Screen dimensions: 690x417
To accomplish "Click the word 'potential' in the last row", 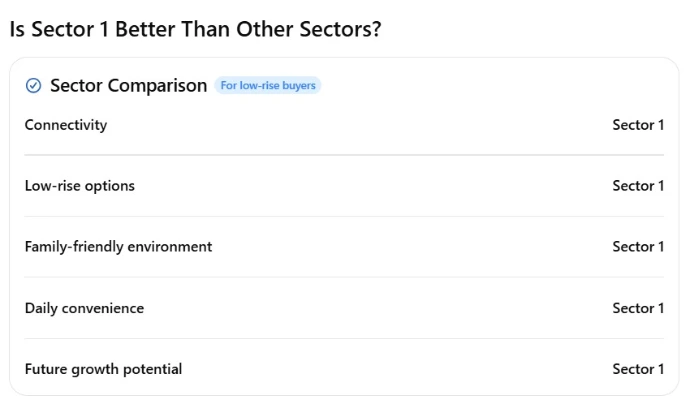I will tap(152, 369).
